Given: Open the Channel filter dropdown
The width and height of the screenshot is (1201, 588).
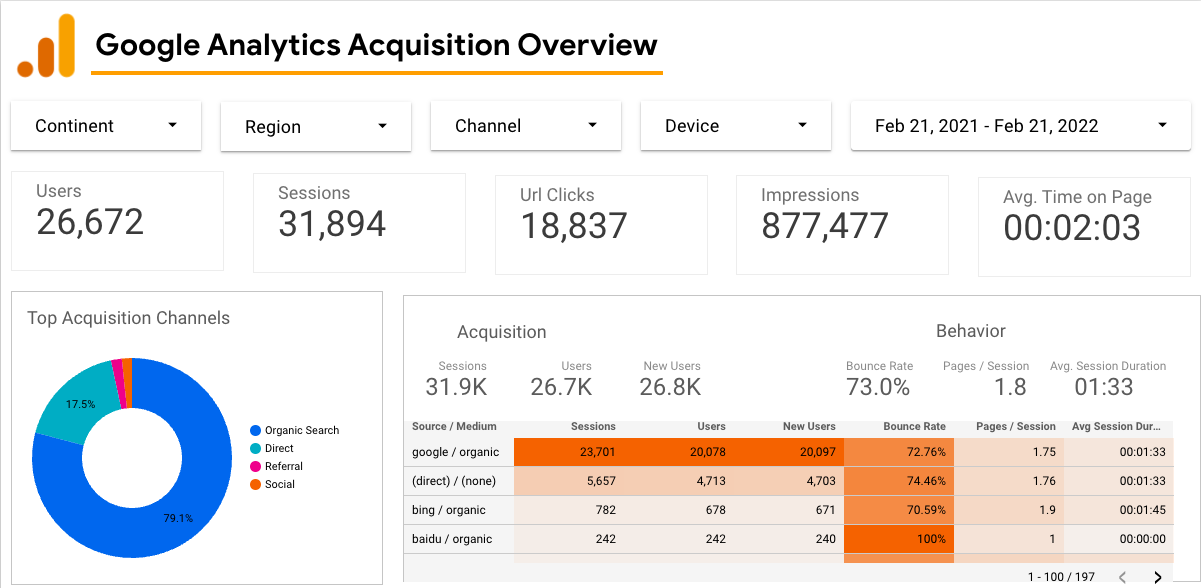Looking at the screenshot, I should 526,126.
